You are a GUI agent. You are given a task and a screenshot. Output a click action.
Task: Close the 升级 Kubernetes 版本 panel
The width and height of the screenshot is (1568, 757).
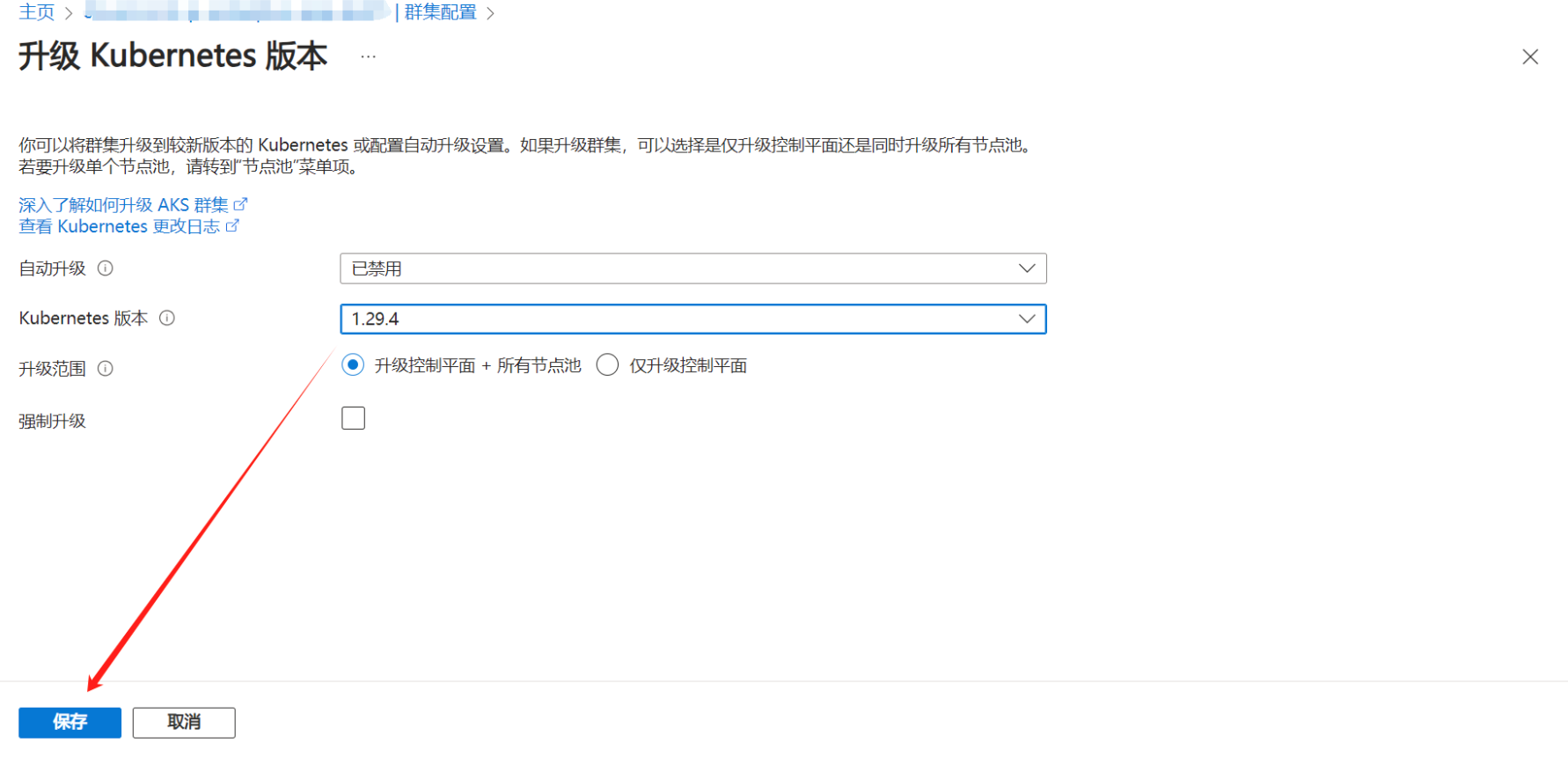1530,57
